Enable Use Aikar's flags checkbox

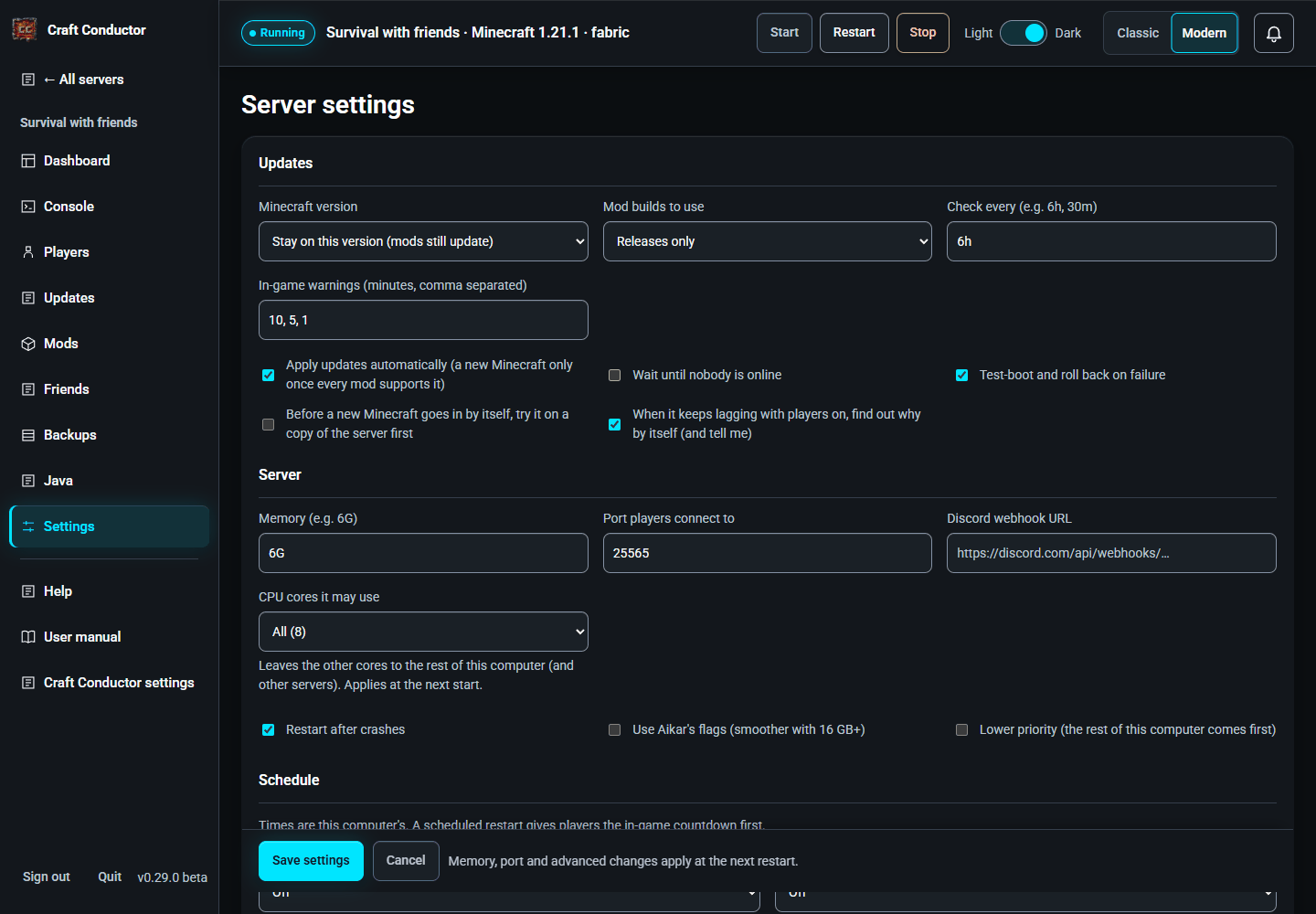pos(615,729)
